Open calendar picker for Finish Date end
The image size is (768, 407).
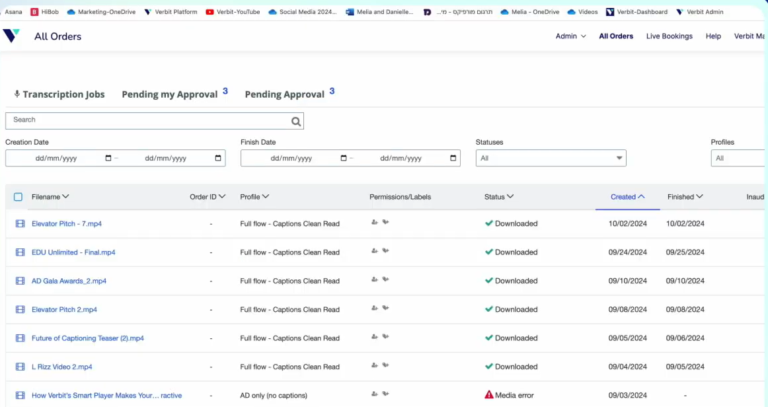click(453, 158)
